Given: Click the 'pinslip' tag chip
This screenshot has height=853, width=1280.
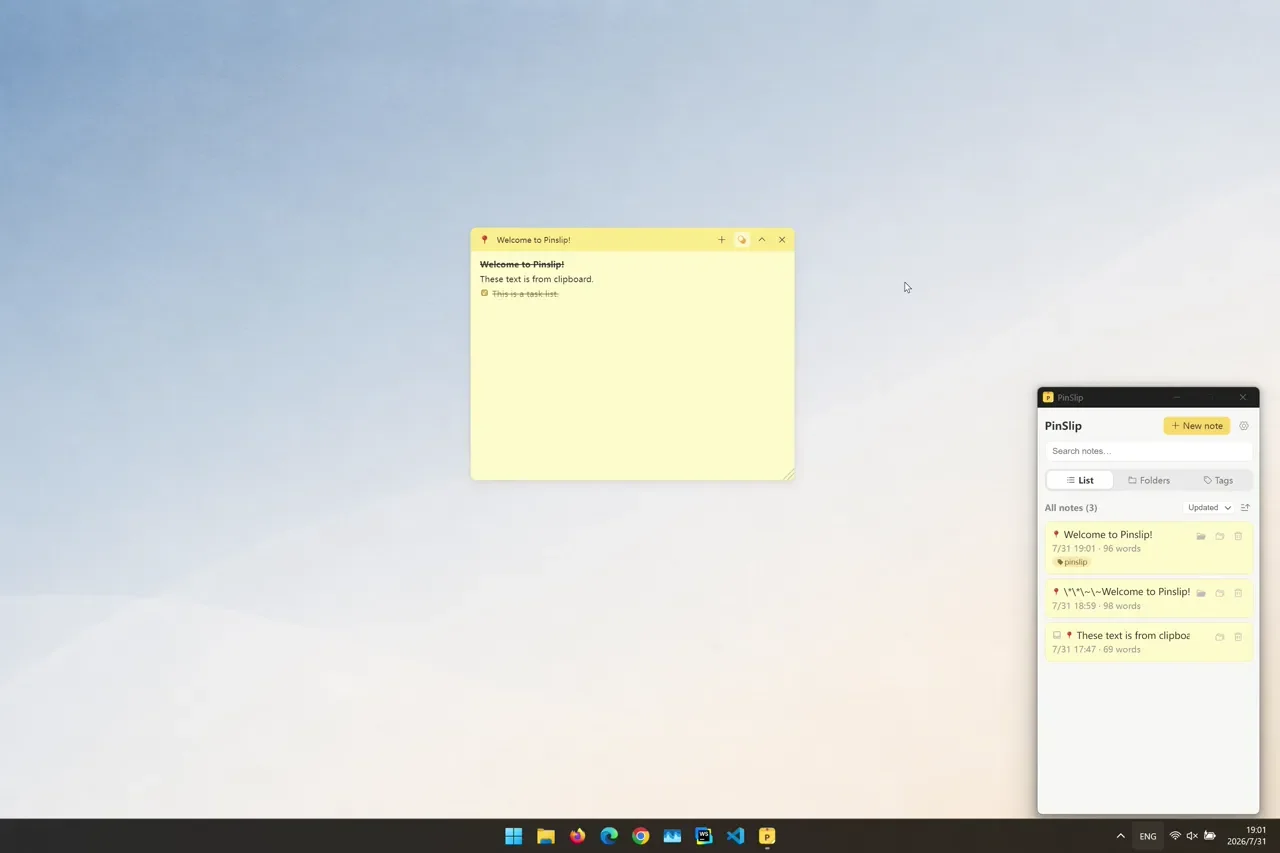Looking at the screenshot, I should coord(1071,562).
